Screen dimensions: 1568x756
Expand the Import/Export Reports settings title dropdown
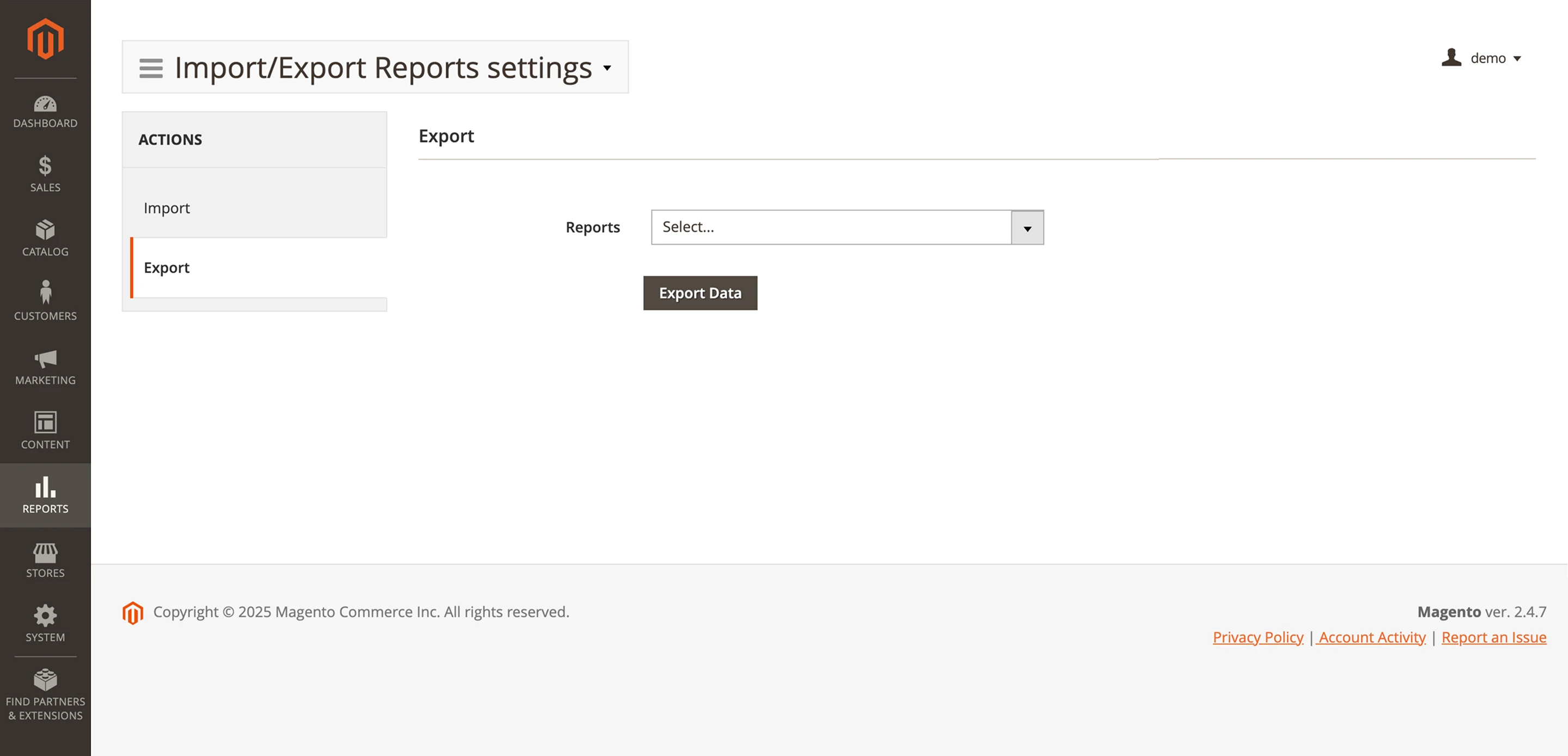[607, 69]
